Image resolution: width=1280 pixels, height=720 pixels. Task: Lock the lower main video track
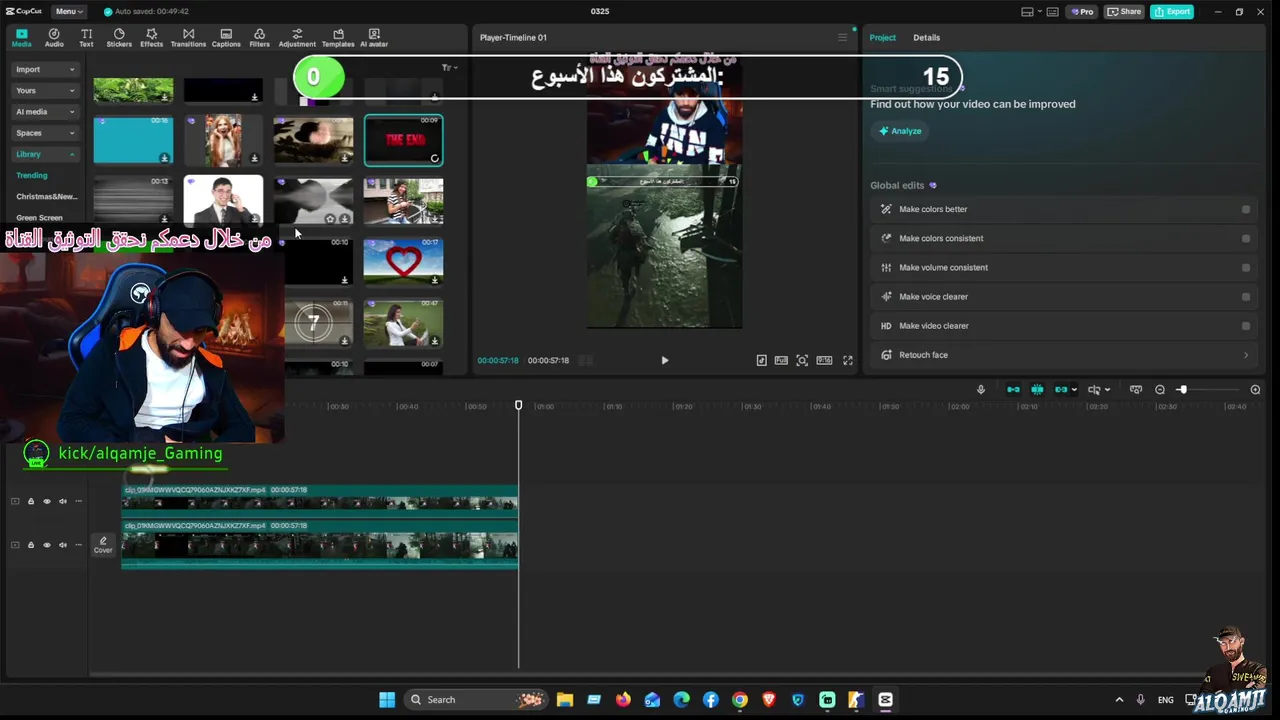coord(31,545)
